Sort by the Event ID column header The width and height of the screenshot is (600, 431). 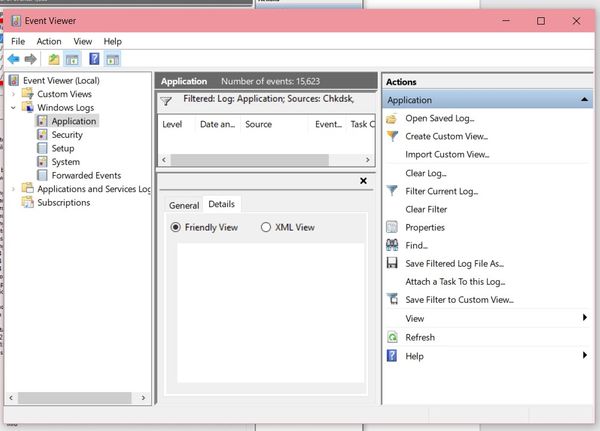[x=328, y=124]
